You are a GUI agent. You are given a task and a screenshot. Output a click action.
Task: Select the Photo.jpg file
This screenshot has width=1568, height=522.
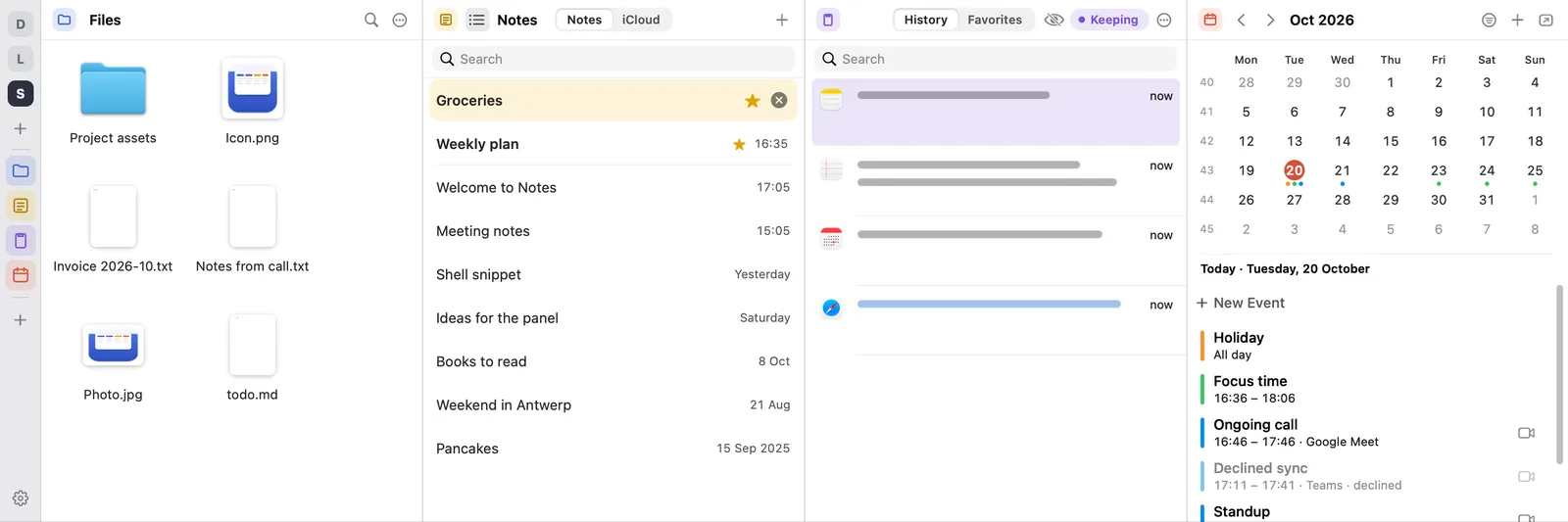(113, 358)
